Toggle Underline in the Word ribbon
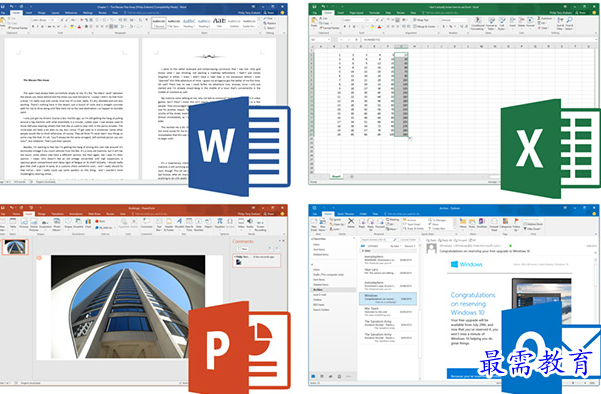Image resolution: width=601 pixels, height=394 pixels. point(42,26)
